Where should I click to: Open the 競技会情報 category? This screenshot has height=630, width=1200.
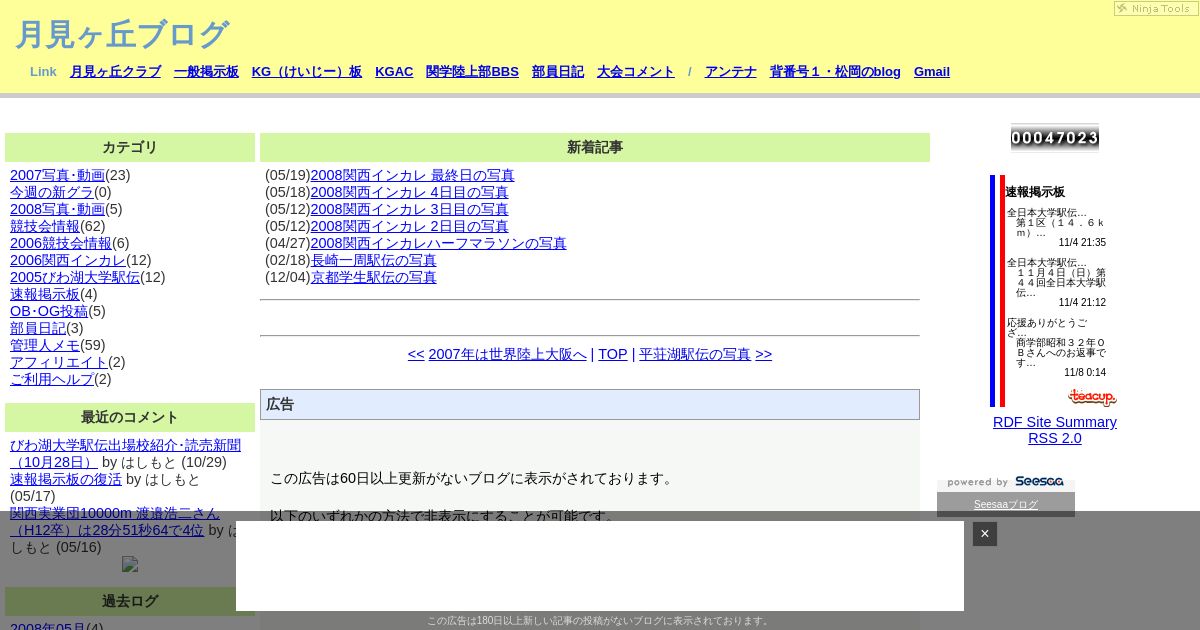[45, 226]
